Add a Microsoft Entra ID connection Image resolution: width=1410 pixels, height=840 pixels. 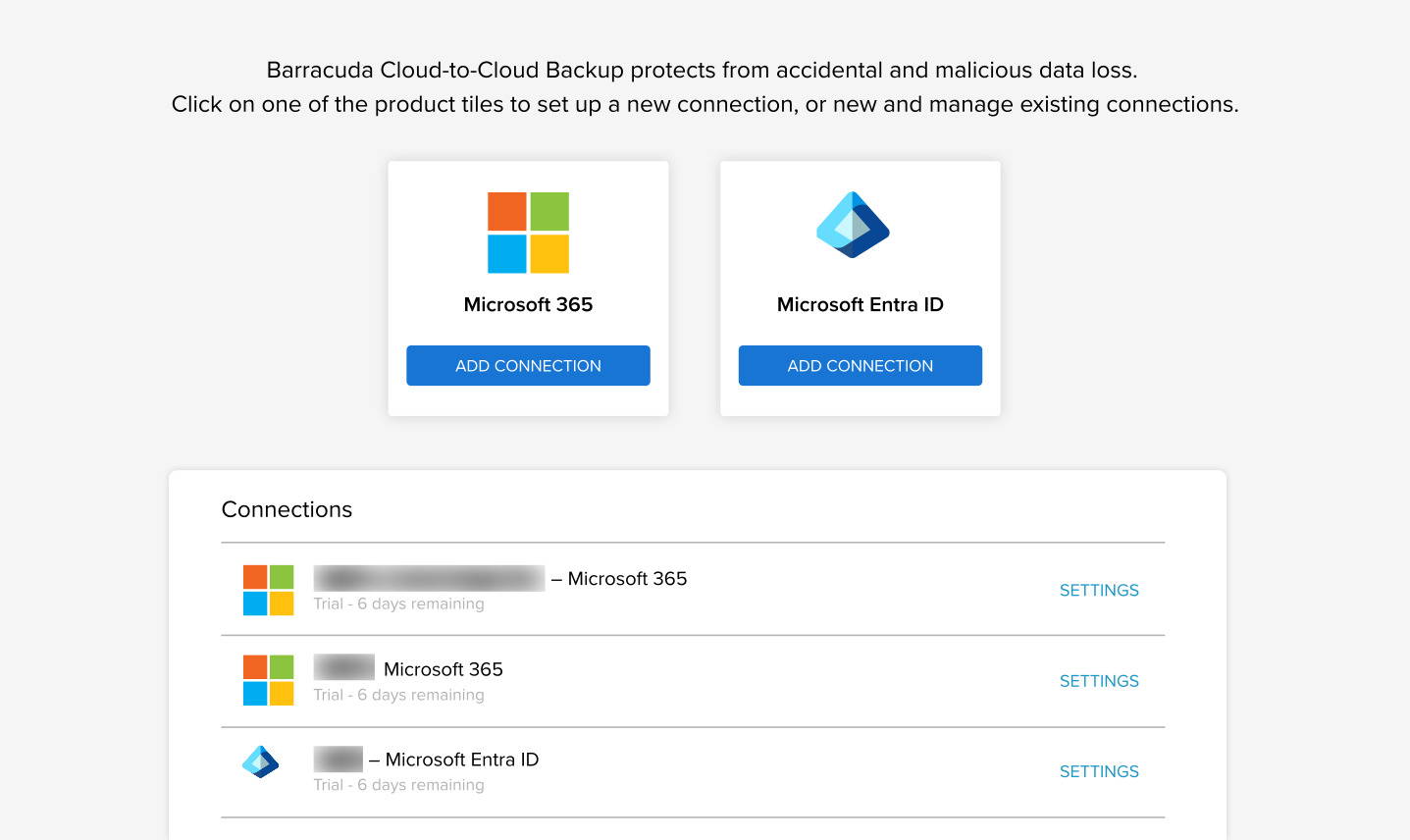(x=861, y=365)
